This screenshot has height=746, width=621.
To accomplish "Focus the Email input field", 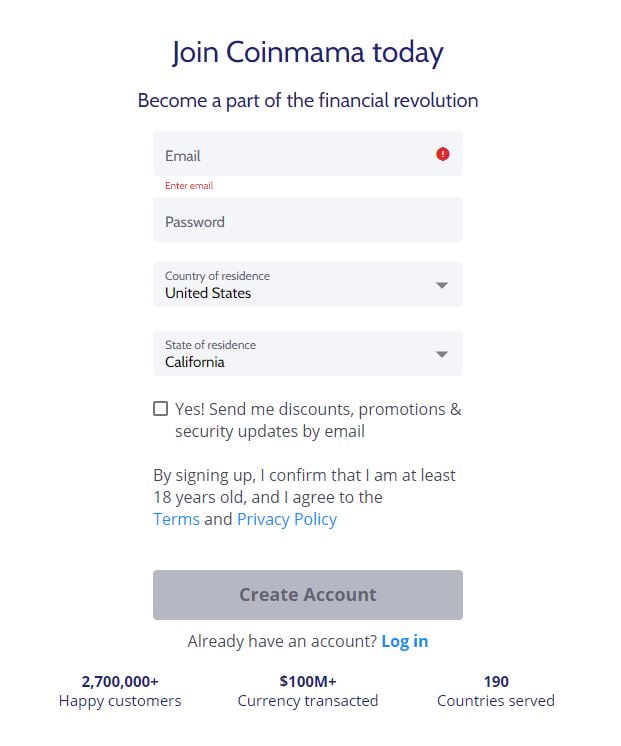I will point(307,154).
